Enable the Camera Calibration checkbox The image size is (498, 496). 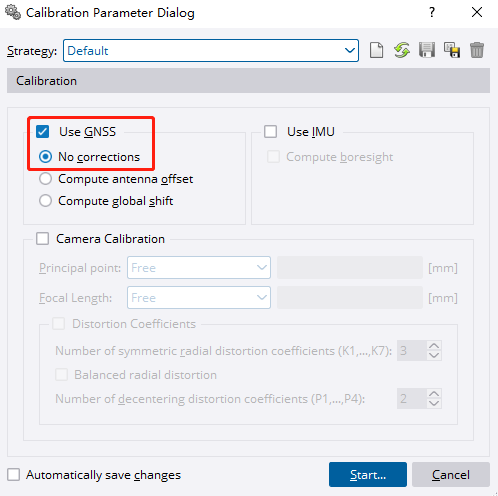(43, 239)
